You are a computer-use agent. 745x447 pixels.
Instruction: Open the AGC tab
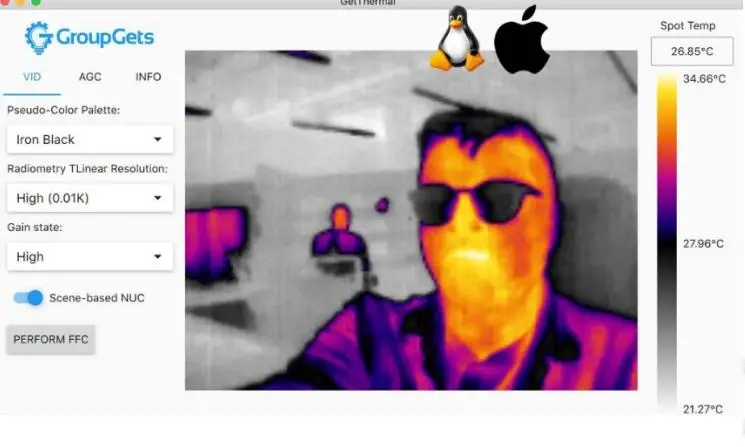pyautogui.click(x=90, y=77)
